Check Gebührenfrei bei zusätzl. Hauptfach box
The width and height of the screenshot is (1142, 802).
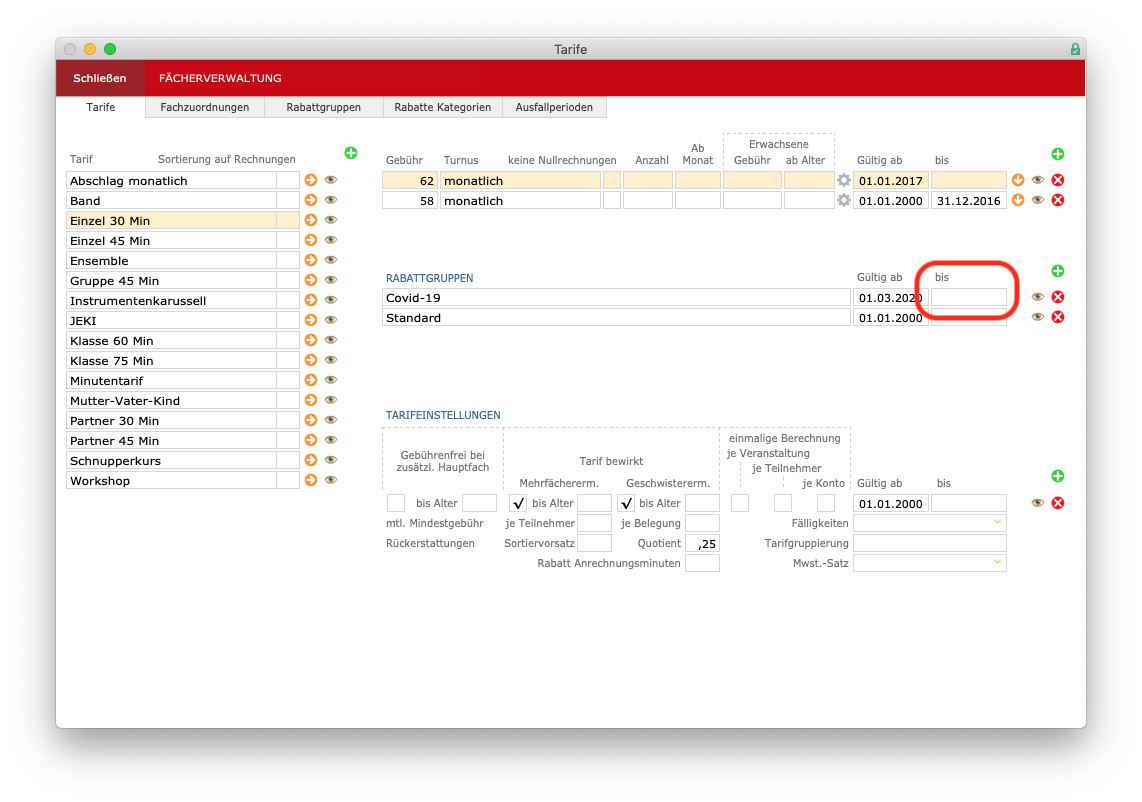pyautogui.click(x=395, y=503)
